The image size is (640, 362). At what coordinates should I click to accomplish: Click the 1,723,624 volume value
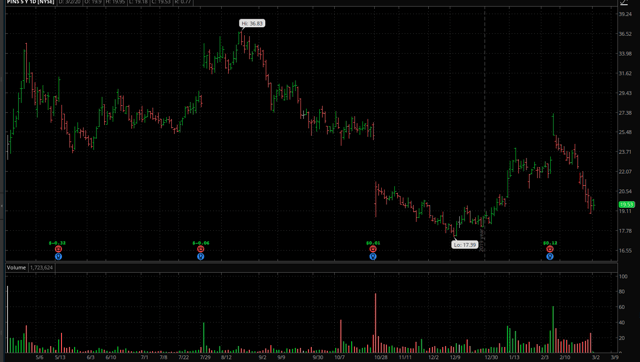click(x=41, y=268)
